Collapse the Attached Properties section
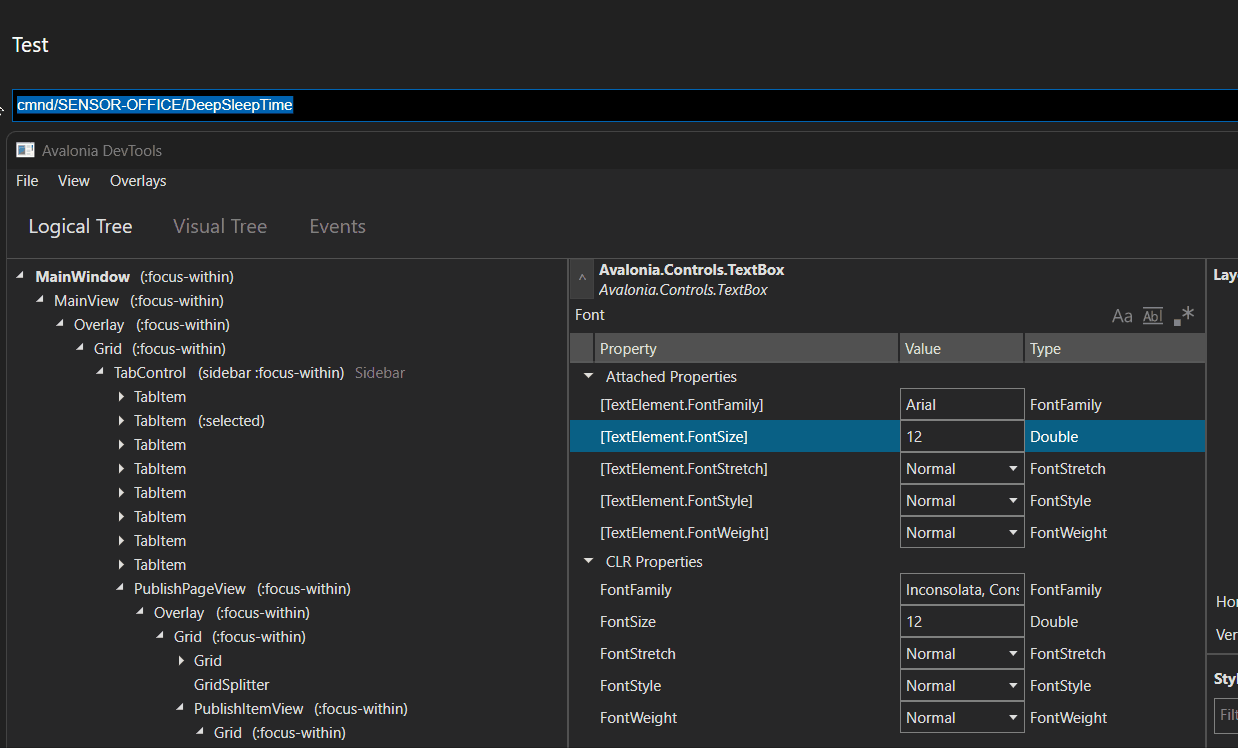This screenshot has width=1238, height=748. pos(588,377)
